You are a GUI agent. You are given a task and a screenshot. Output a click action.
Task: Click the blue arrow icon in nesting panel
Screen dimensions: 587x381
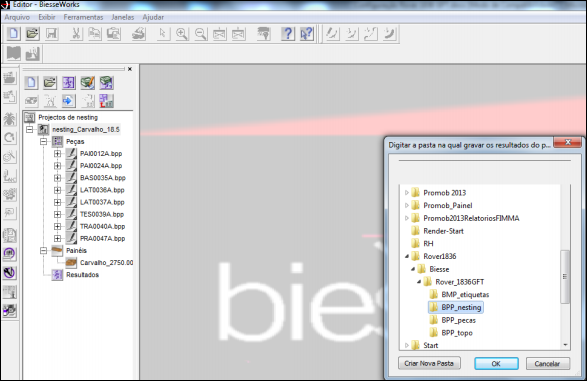pos(68,101)
